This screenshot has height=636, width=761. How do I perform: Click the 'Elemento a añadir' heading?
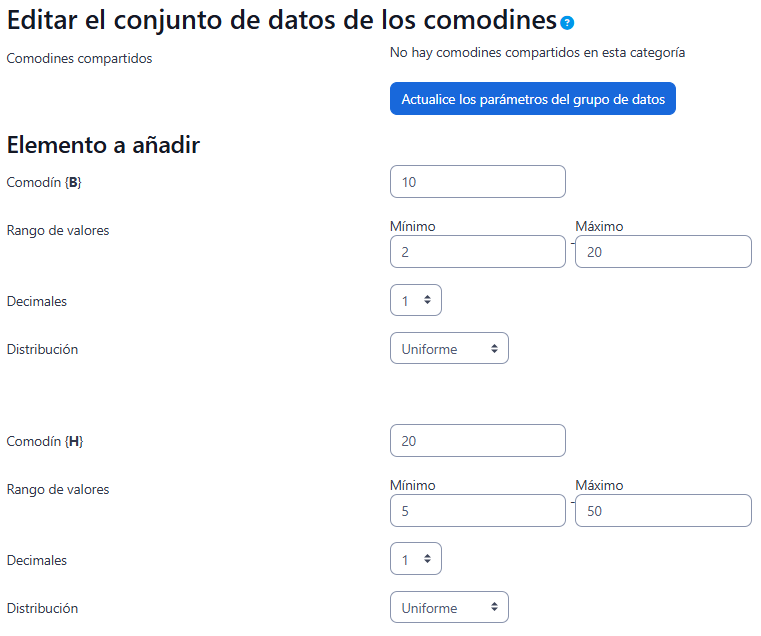(x=103, y=145)
